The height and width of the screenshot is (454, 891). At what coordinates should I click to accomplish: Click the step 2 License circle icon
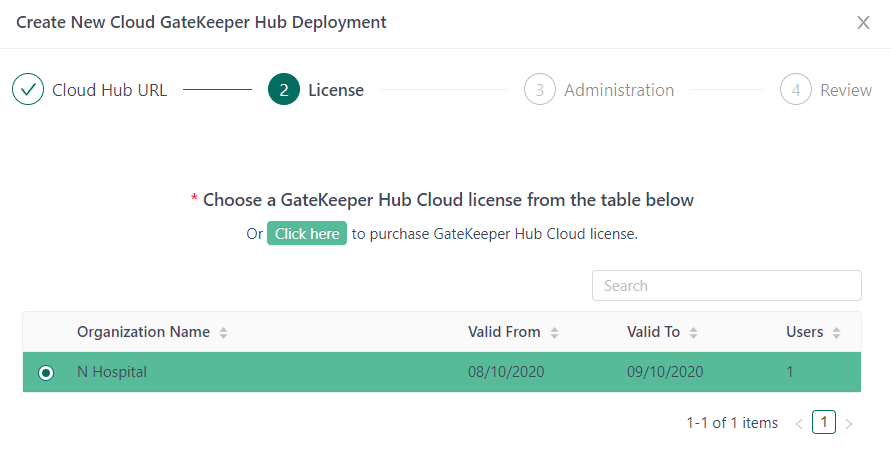tap(284, 90)
